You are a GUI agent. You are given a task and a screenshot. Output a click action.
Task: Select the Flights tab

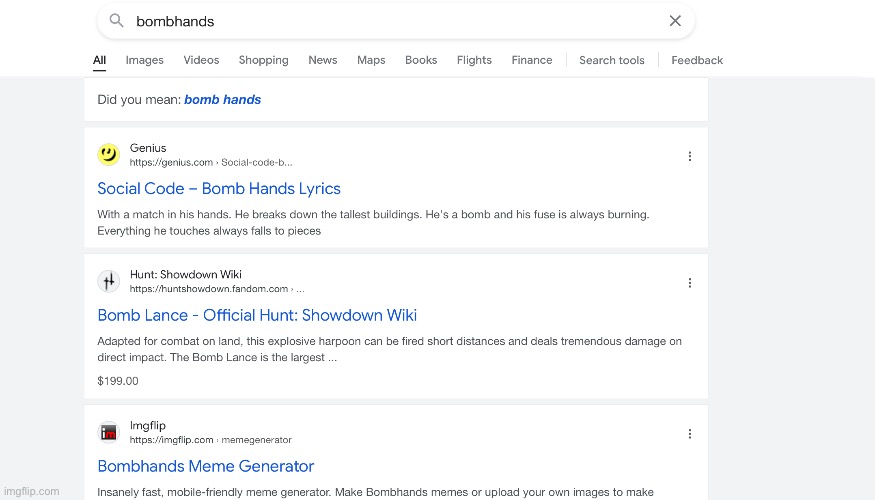coord(474,60)
